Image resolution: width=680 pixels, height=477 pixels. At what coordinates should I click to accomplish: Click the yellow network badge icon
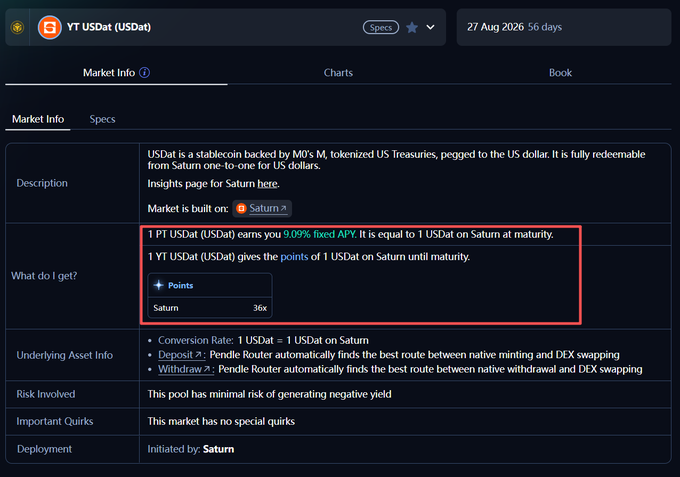(x=17, y=27)
